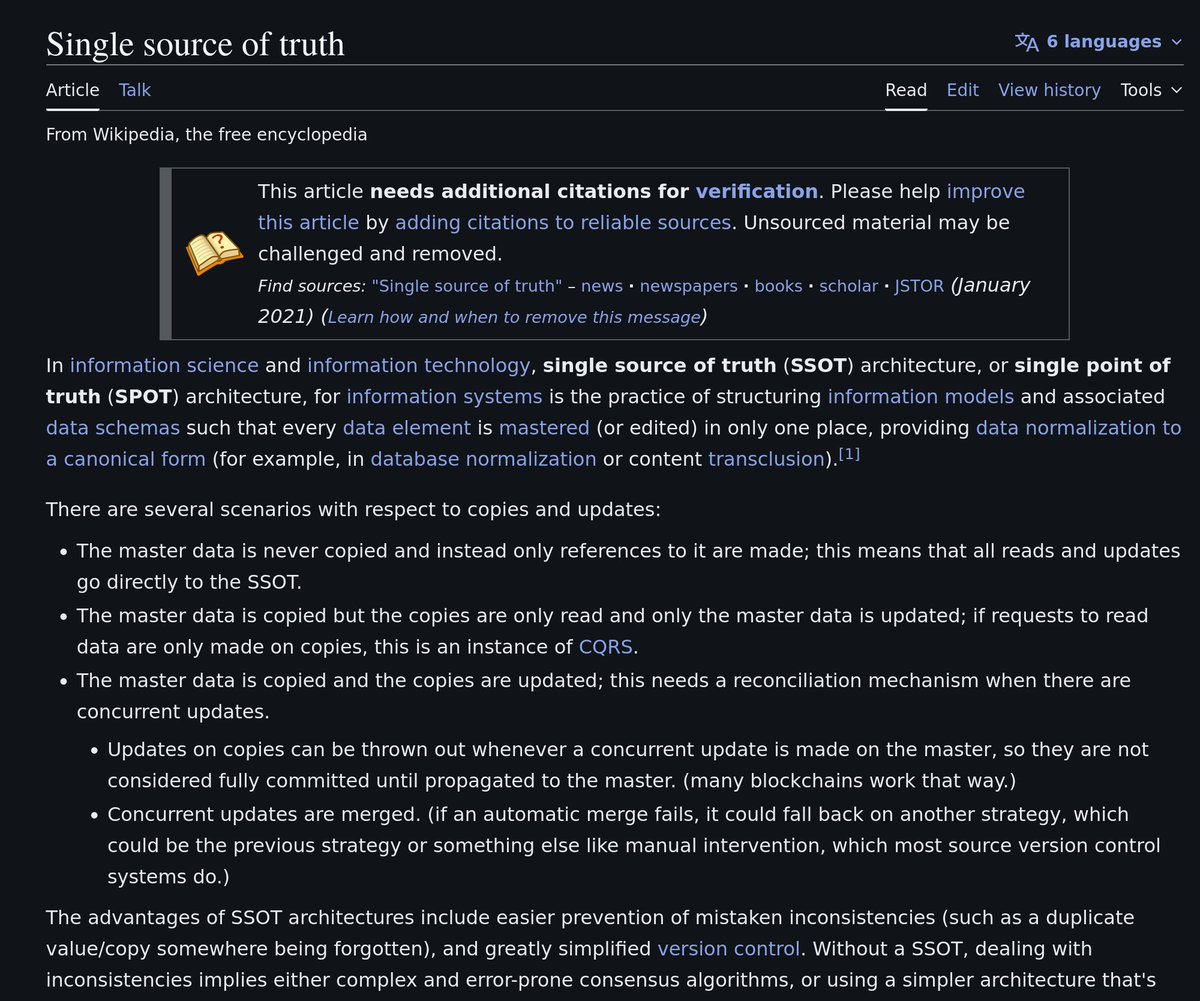Follow the mastered link
This screenshot has width=1200, height=1001.
[544, 428]
